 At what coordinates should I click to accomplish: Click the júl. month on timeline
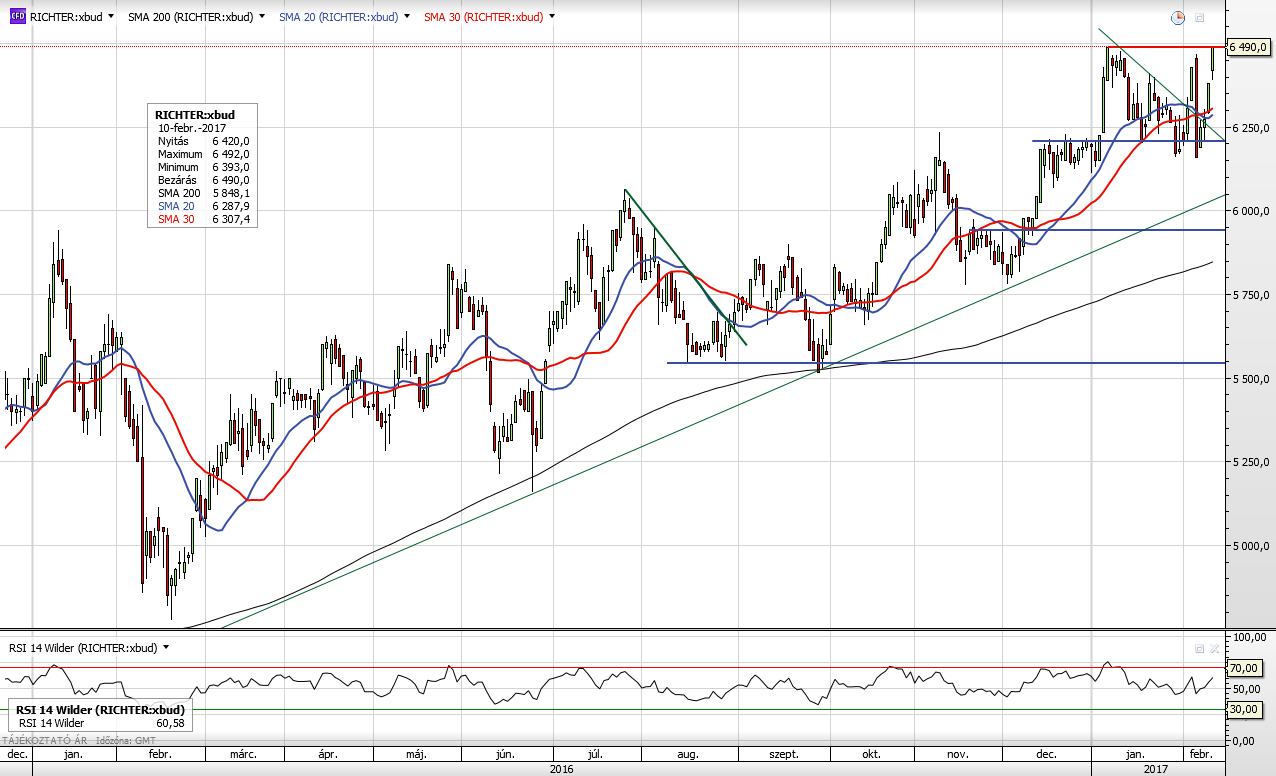(x=594, y=753)
